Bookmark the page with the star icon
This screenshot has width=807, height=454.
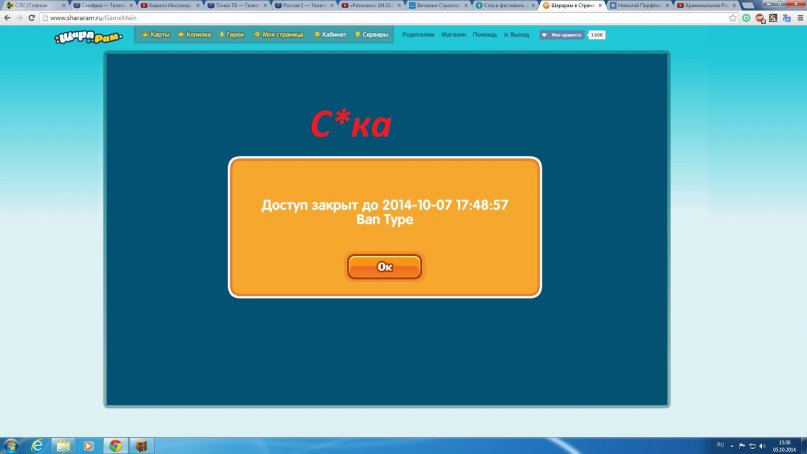[x=733, y=18]
